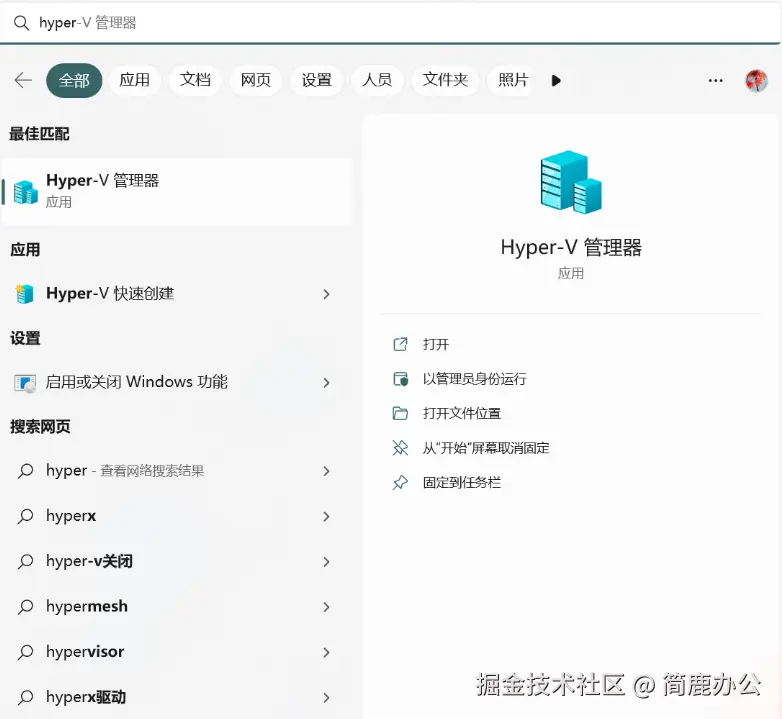Choose 打开文件位置 action
The image size is (782, 719).
click(462, 413)
